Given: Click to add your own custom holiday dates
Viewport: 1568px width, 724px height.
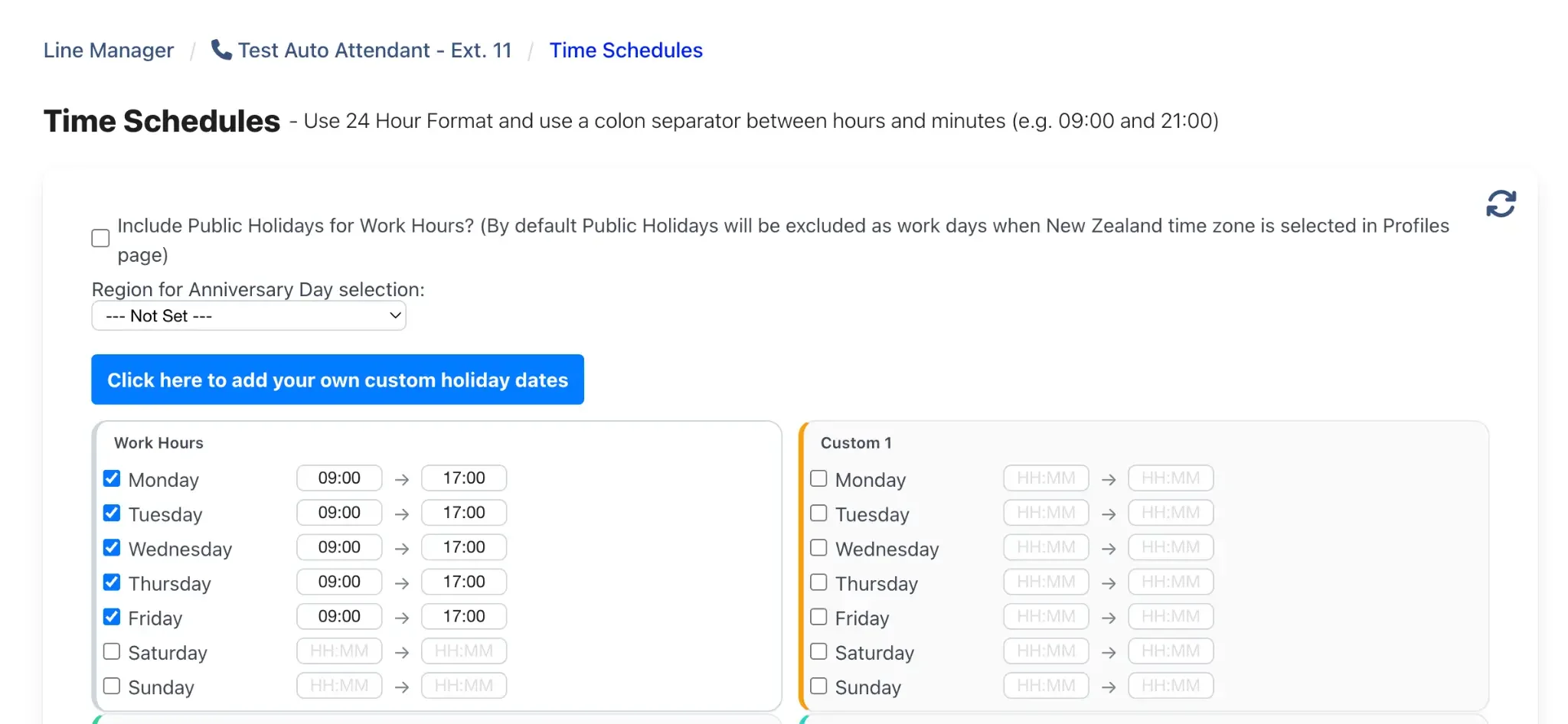Looking at the screenshot, I should pos(337,380).
